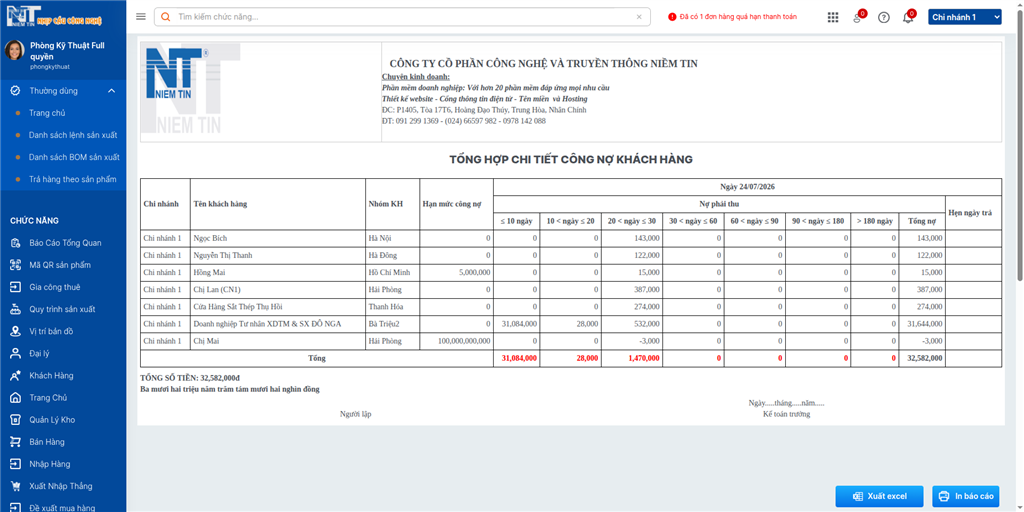Click the Đại lý person icon

pos(15,353)
